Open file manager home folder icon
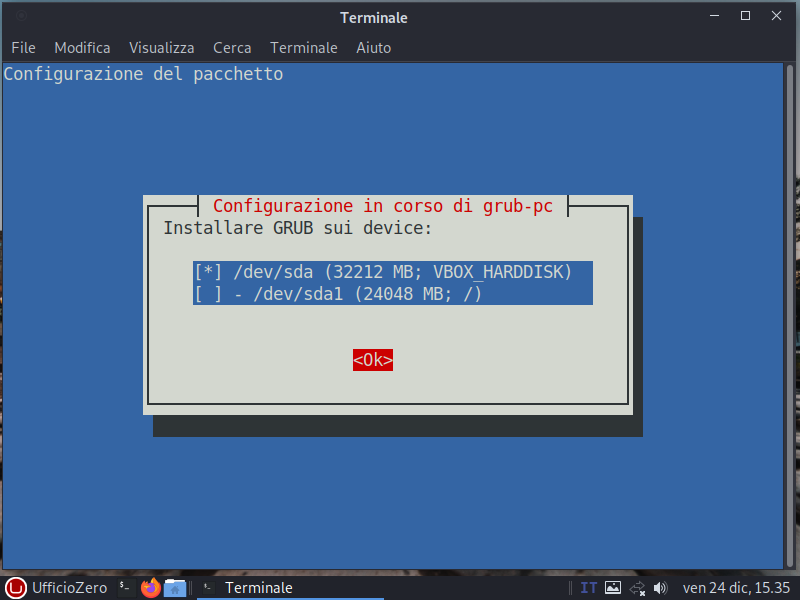 click(x=175, y=588)
